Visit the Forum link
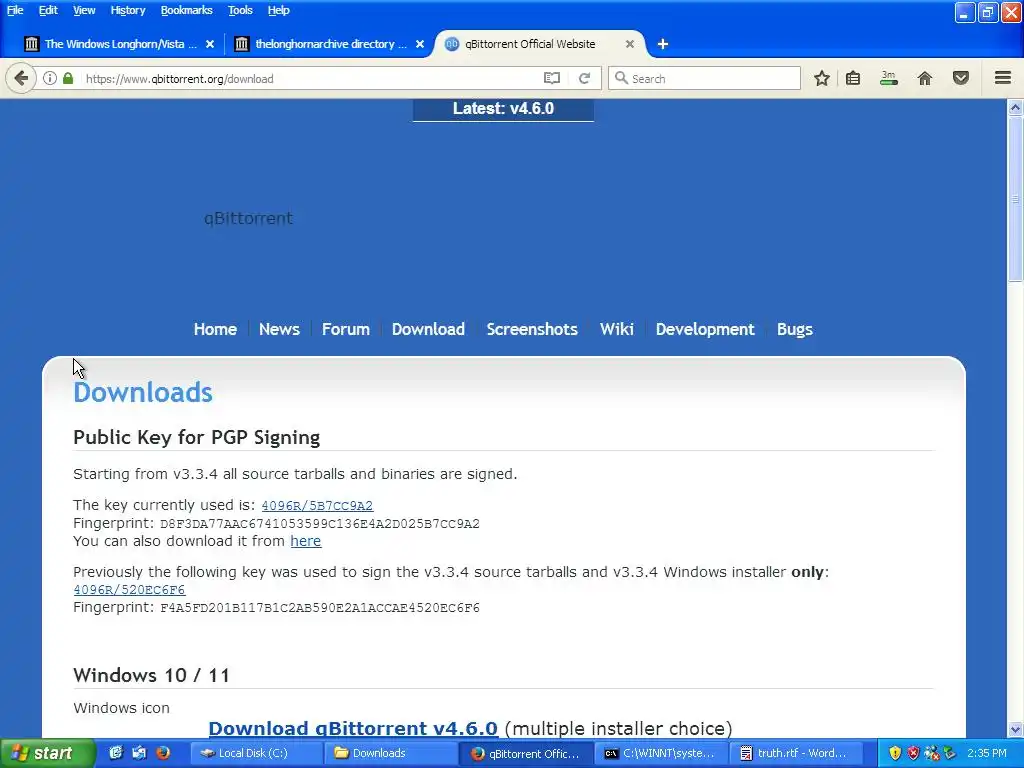Screen dimensions: 1024x768 tap(345, 329)
